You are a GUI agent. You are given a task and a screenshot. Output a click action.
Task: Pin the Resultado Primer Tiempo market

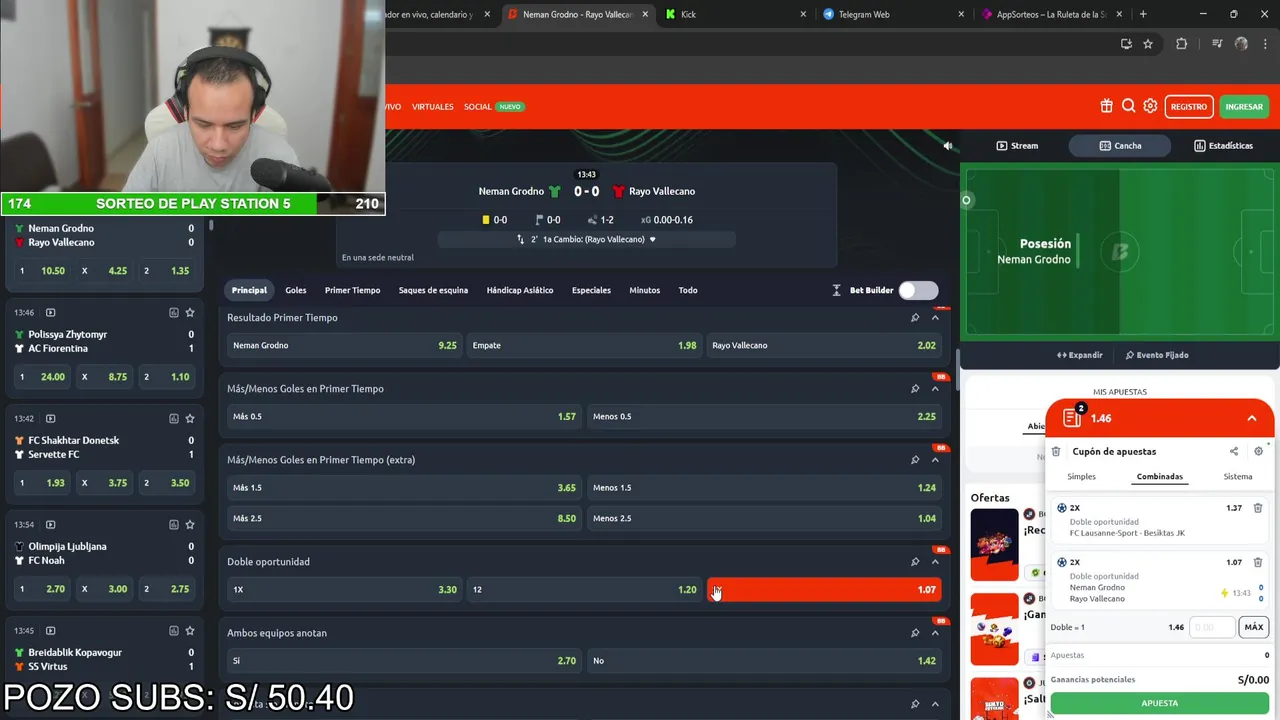(914, 317)
